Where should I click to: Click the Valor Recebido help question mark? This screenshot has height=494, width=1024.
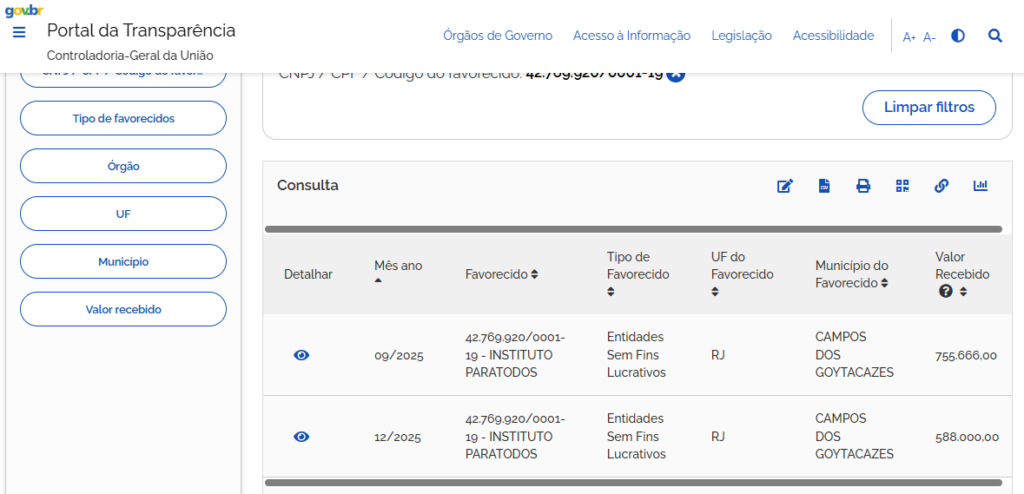click(944, 292)
